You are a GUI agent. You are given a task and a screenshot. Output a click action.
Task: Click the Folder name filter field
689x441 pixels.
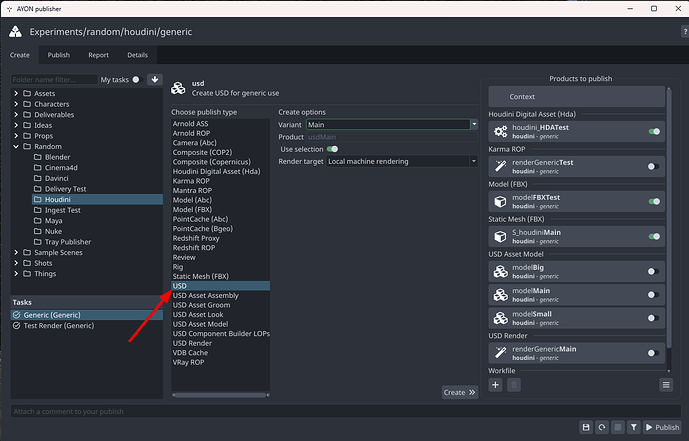pos(54,80)
